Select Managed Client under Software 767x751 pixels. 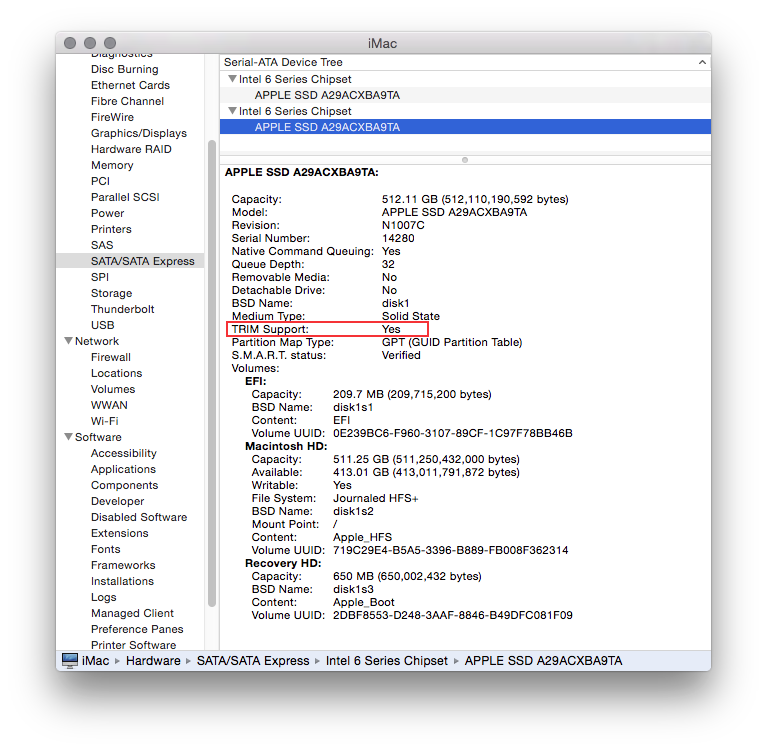click(x=132, y=613)
